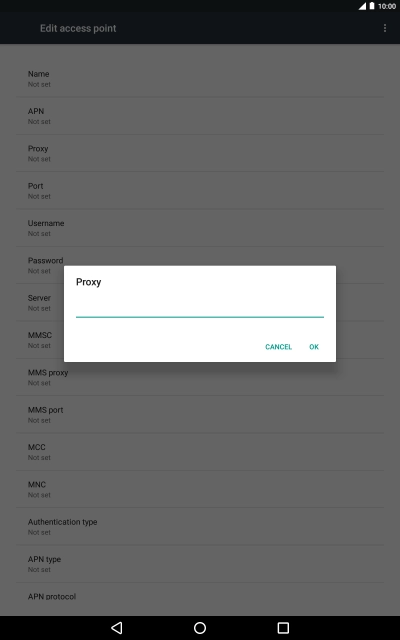Screen dimensions: 400x640
Task: Tap the 10:00 clock in status bar
Action: (387, 6)
